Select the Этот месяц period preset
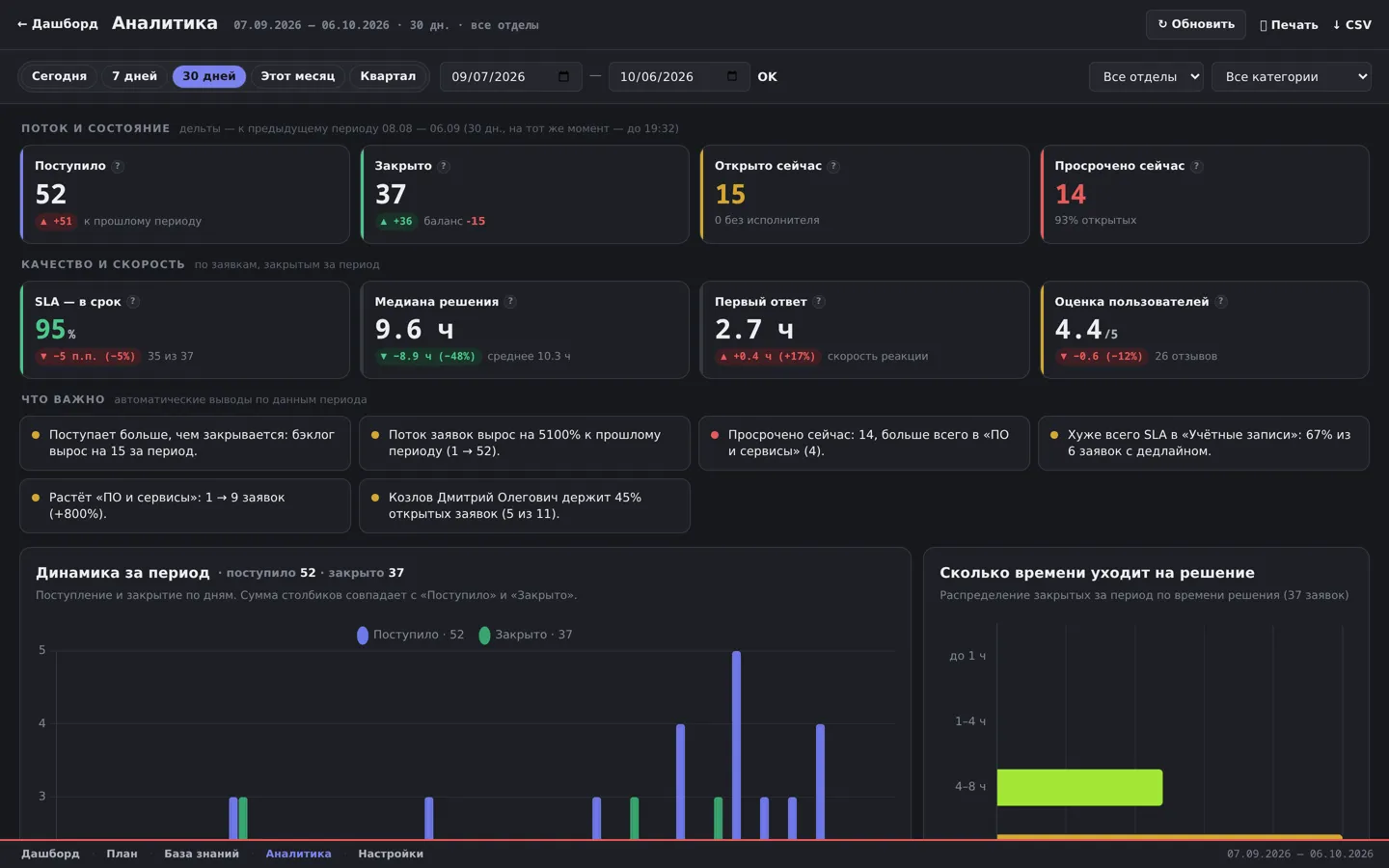This screenshot has width=1389, height=868. pyautogui.click(x=297, y=76)
